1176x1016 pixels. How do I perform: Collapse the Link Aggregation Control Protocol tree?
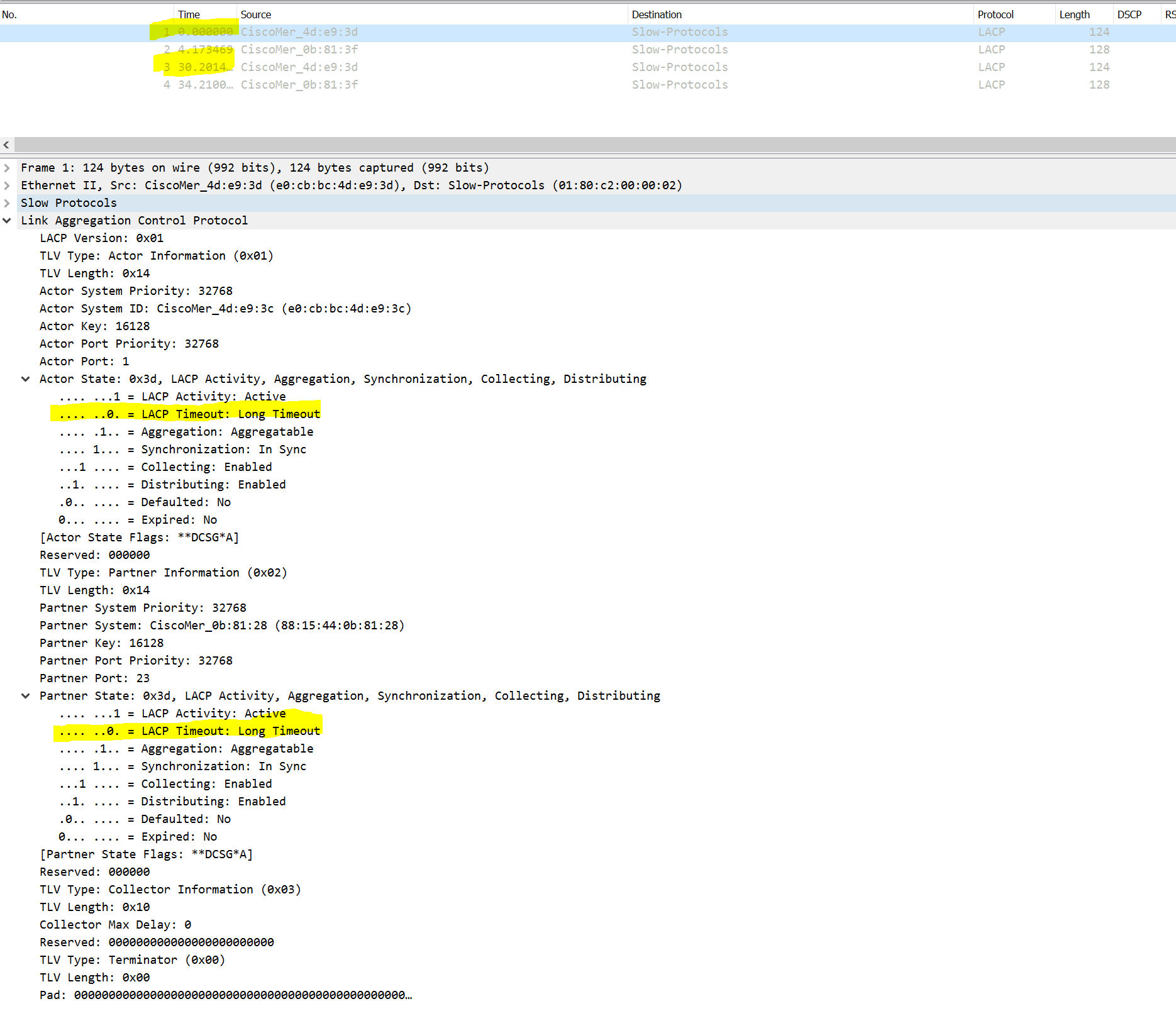(x=7, y=220)
